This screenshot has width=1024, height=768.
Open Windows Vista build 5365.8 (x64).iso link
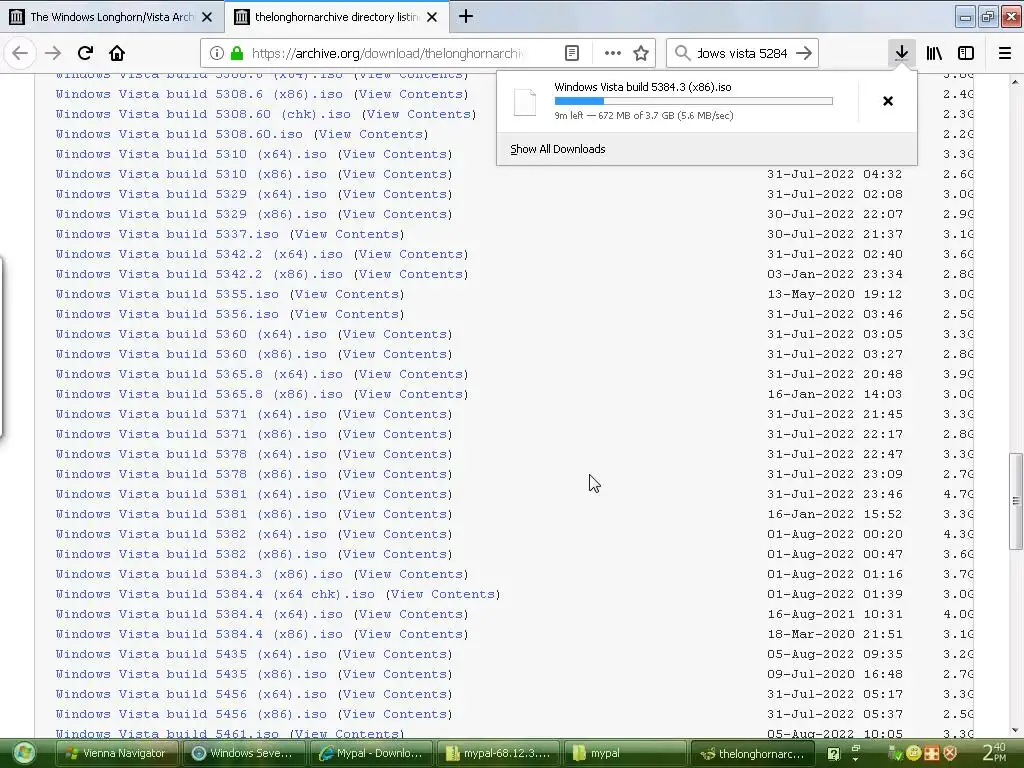tap(199, 374)
